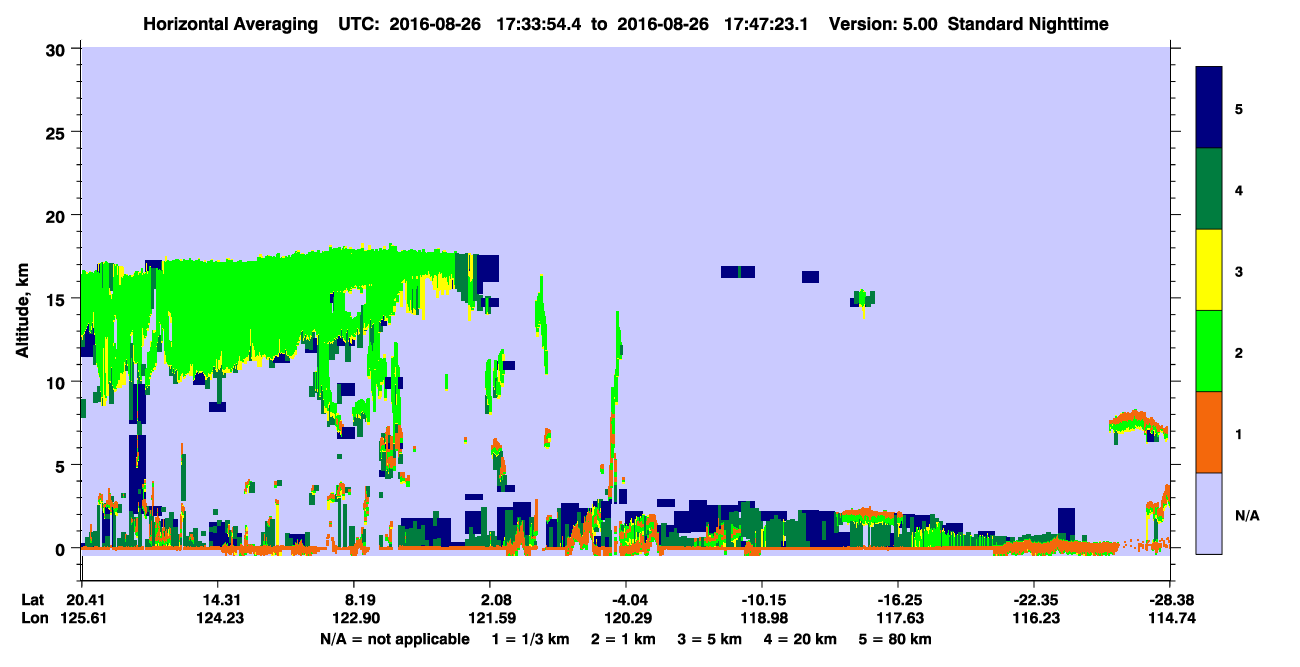Click the 'Standard Nighttime' text
The height and width of the screenshot is (667, 1300).
pyautogui.click(x=1028, y=23)
